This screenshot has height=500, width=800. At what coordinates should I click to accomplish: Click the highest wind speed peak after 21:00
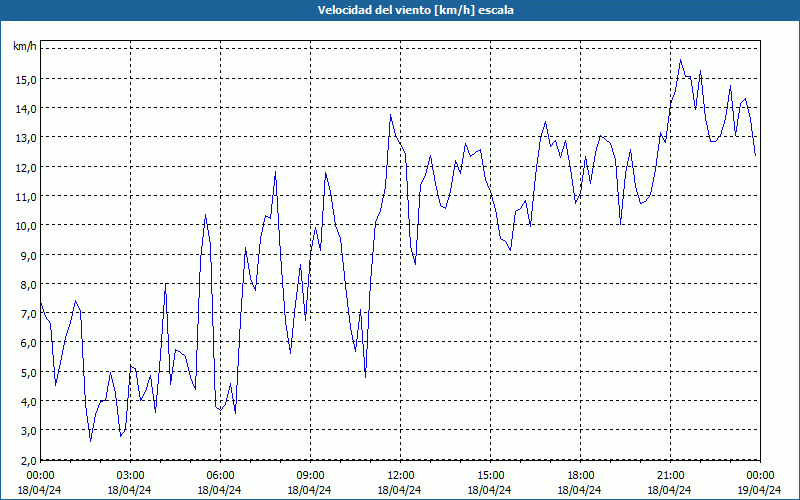coord(680,60)
